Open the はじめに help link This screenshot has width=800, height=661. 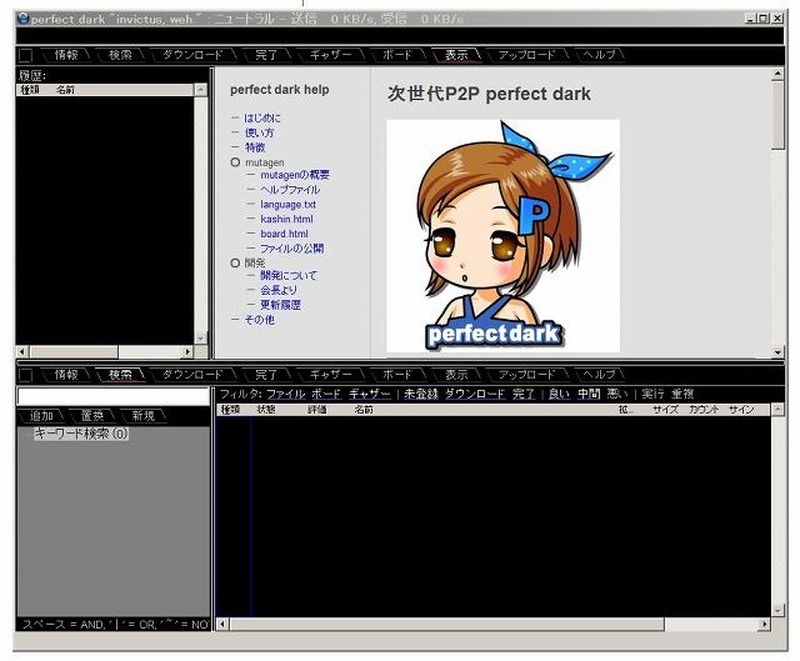pos(262,118)
